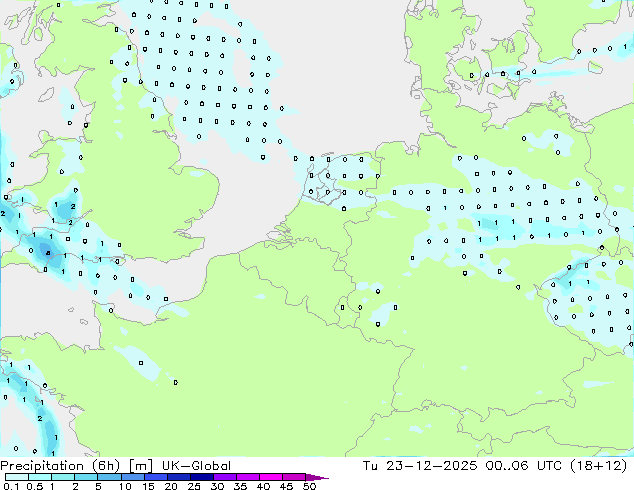Click the legend label '30'
Image resolution: width=634 pixels, height=490 pixels.
[x=217, y=486]
